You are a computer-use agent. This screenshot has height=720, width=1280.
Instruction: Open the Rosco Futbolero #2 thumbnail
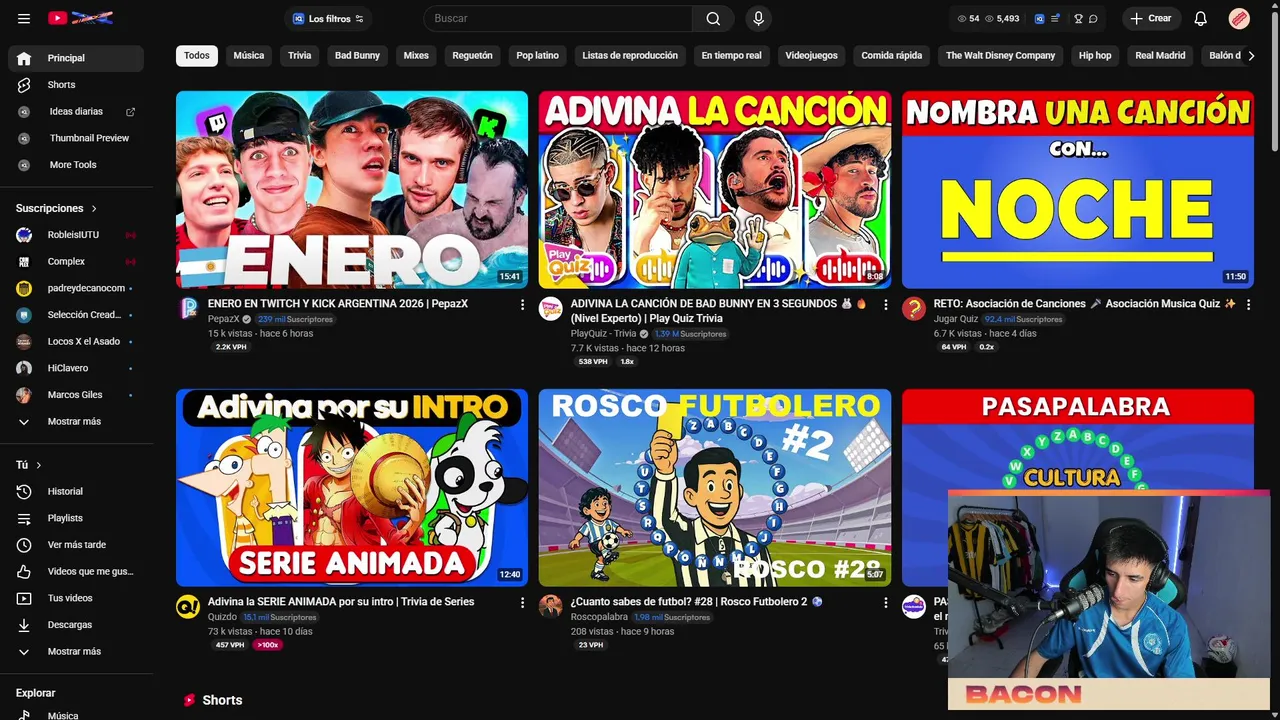[715, 488]
